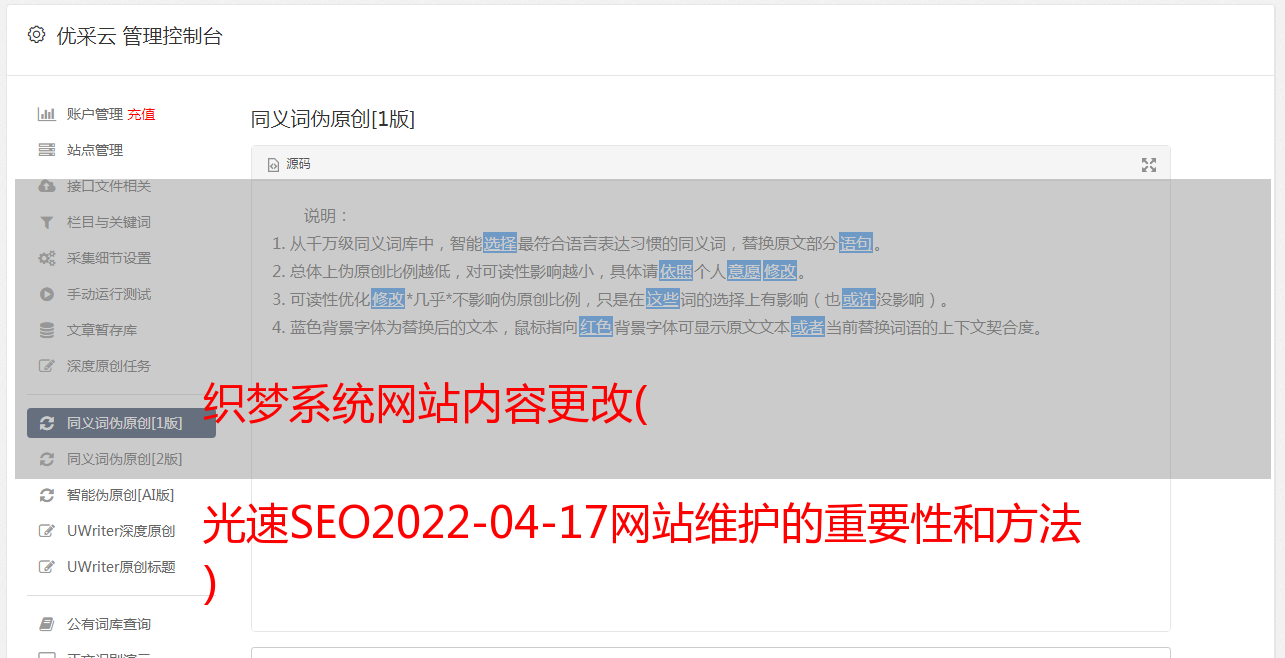Select the 同义词伪原创[1版] menu item

click(121, 423)
